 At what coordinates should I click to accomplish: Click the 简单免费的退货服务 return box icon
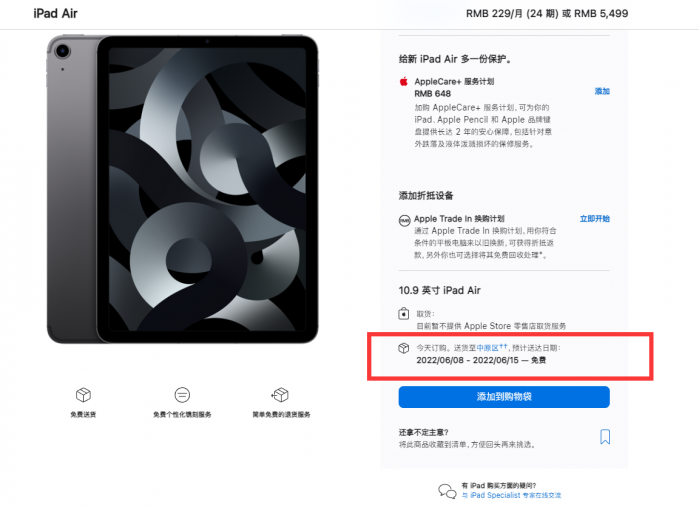[280, 395]
